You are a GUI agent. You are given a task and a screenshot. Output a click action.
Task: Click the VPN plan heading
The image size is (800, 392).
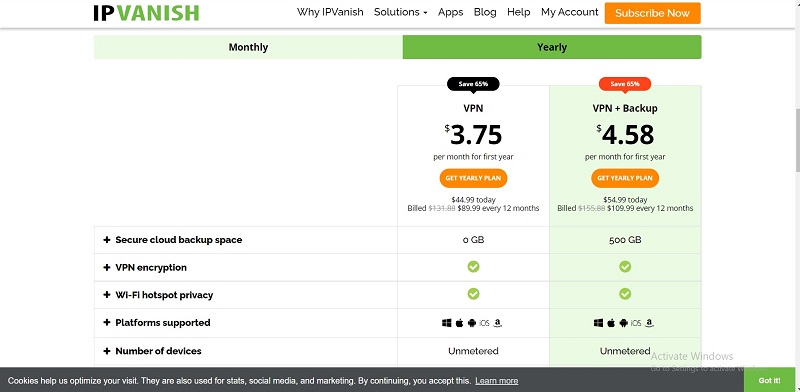point(473,108)
